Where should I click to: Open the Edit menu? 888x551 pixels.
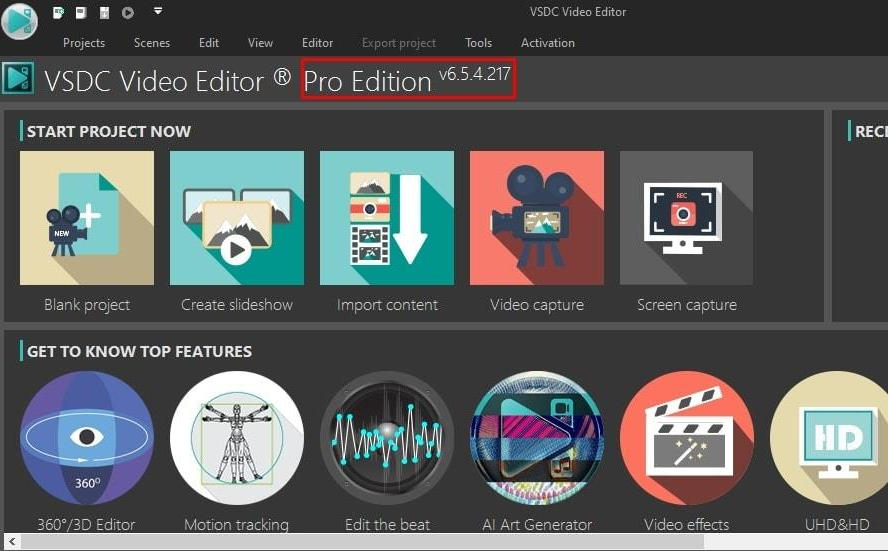coord(208,42)
